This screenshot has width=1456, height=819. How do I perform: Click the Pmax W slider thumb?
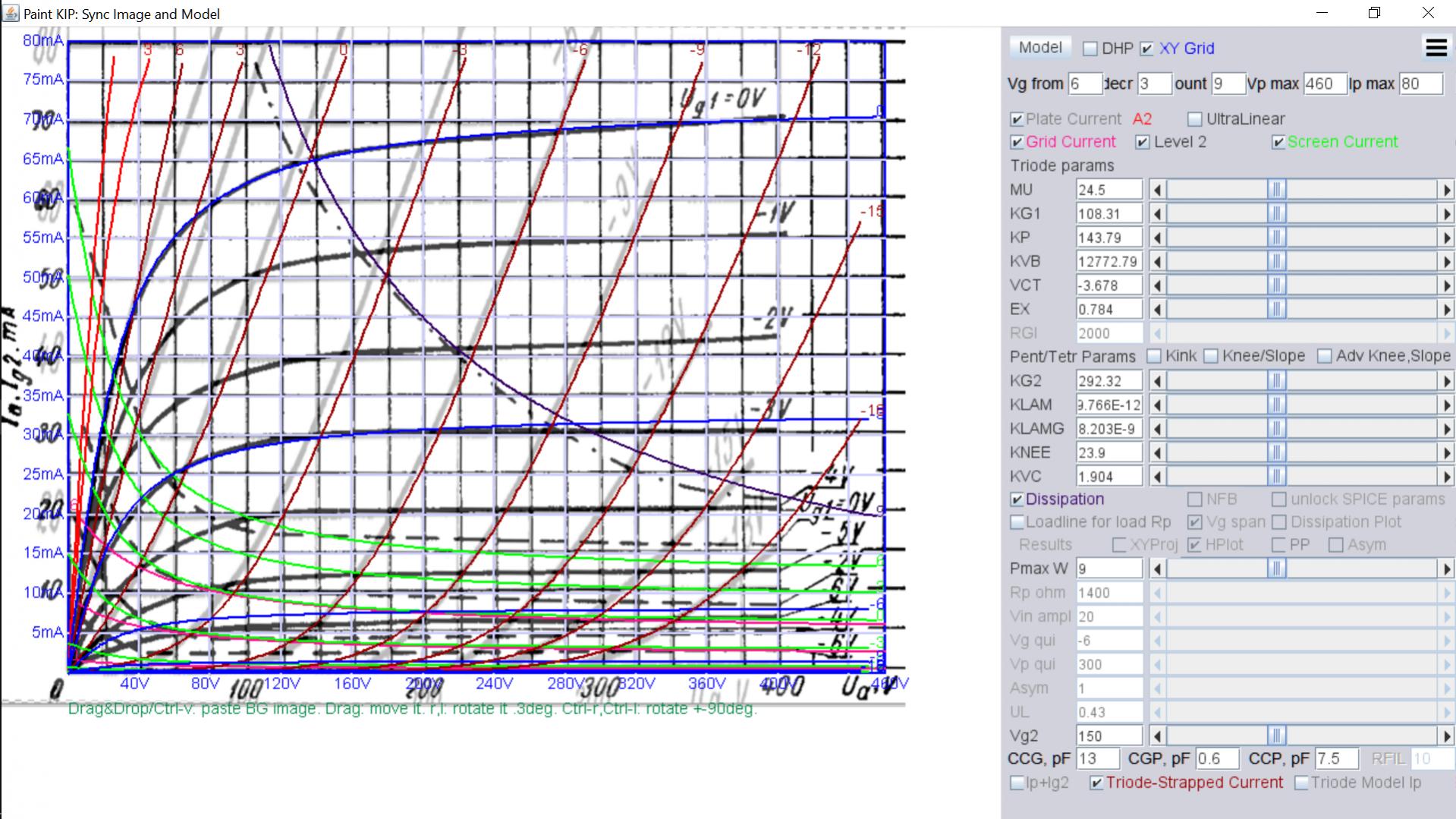[x=1277, y=569]
